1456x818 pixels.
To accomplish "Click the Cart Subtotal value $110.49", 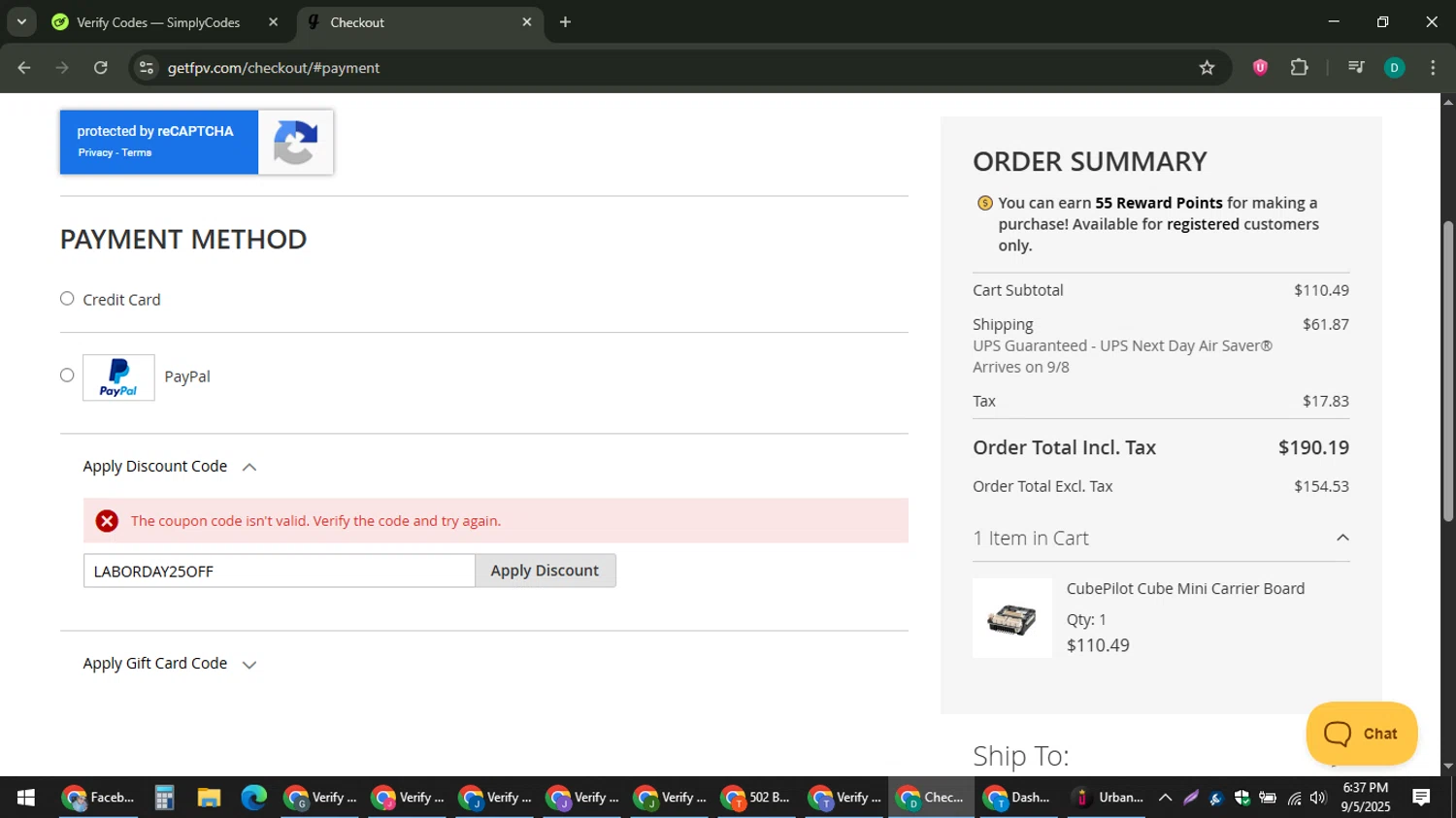I will pos(1321,290).
